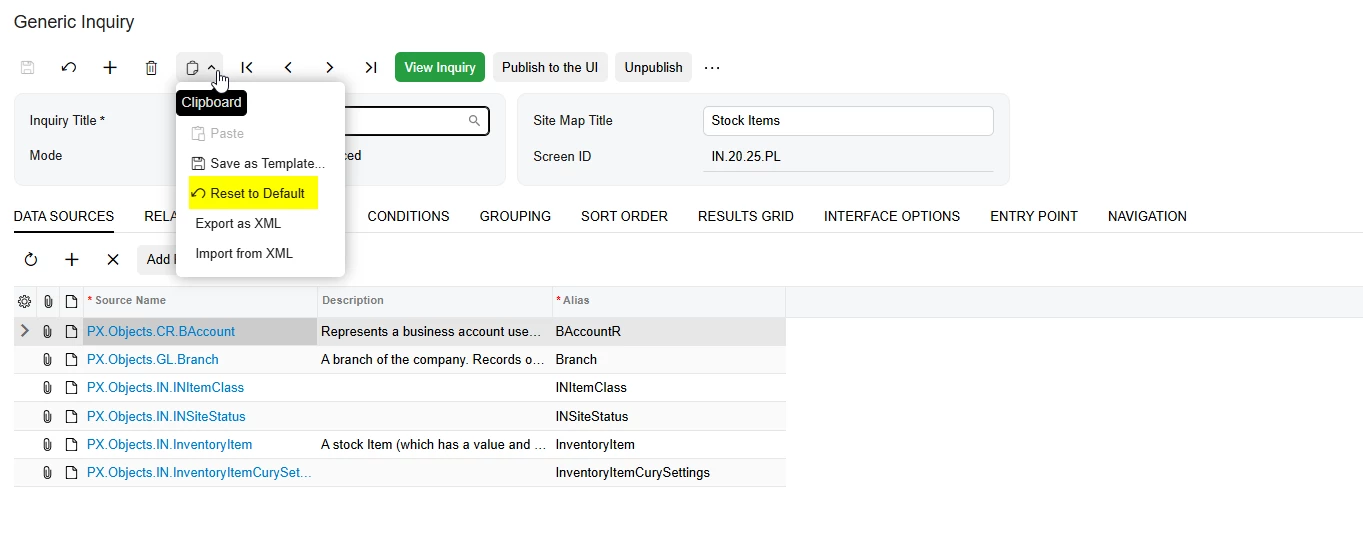Open the more actions ellipsis menu

point(712,67)
